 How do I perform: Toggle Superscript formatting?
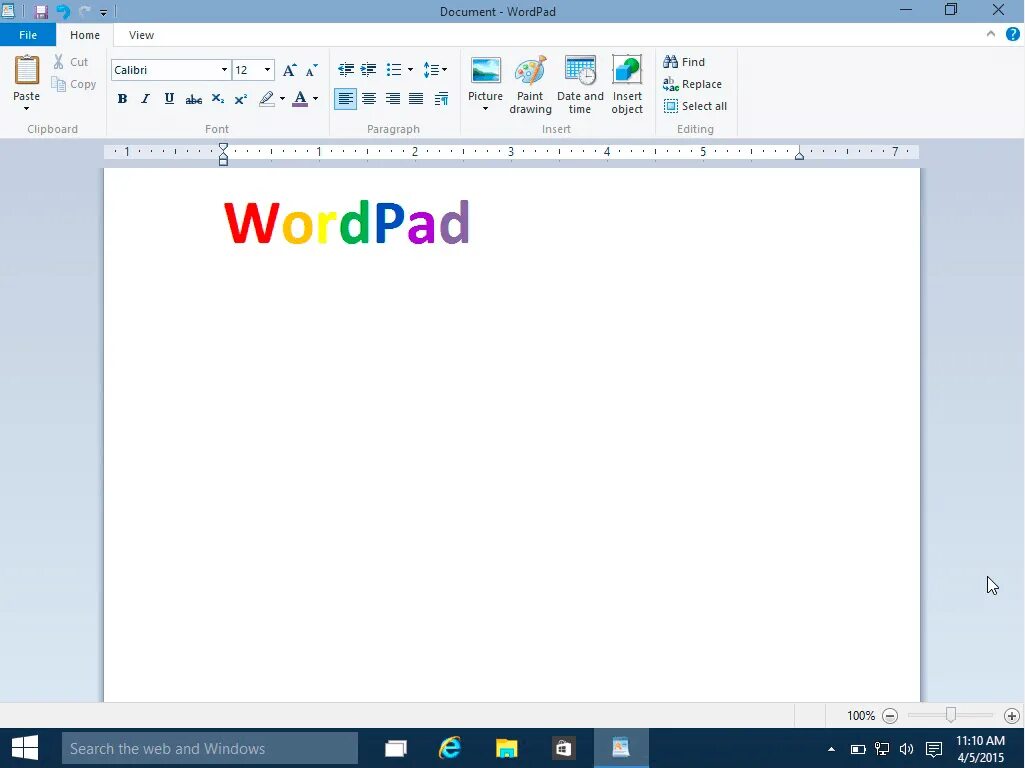[241, 99]
